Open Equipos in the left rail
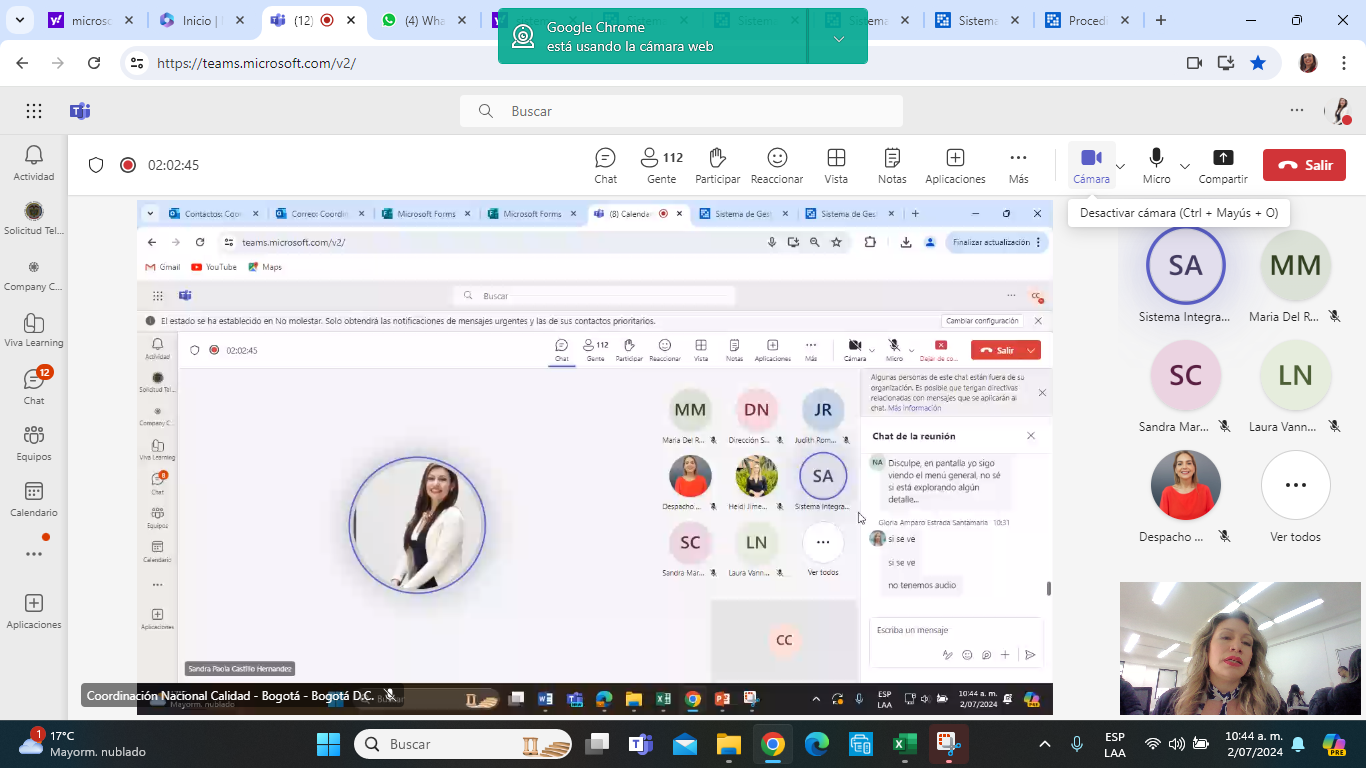Image resolution: width=1366 pixels, height=768 pixels. coord(34,443)
